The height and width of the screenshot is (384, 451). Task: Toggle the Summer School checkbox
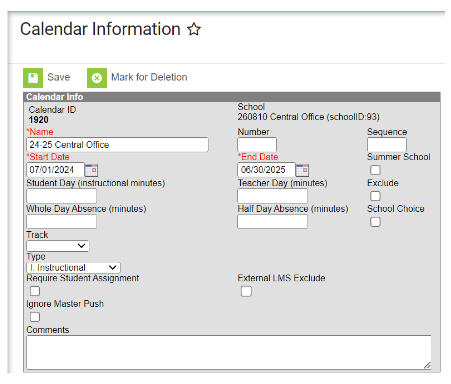(x=375, y=170)
